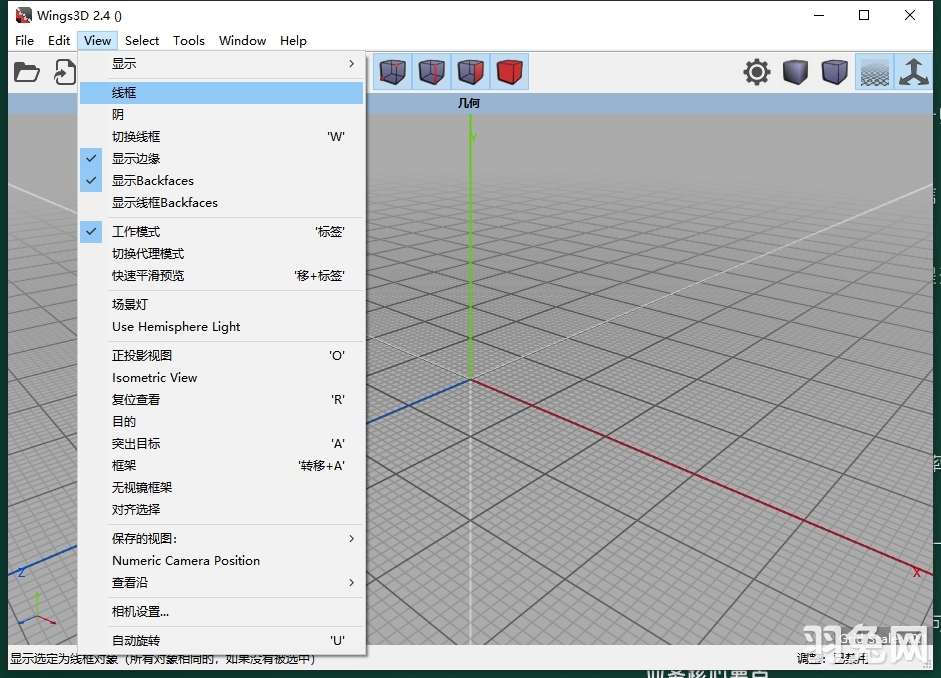This screenshot has width=941, height=678.
Task: Click Numeric Camera Position menu entry
Action: point(184,560)
